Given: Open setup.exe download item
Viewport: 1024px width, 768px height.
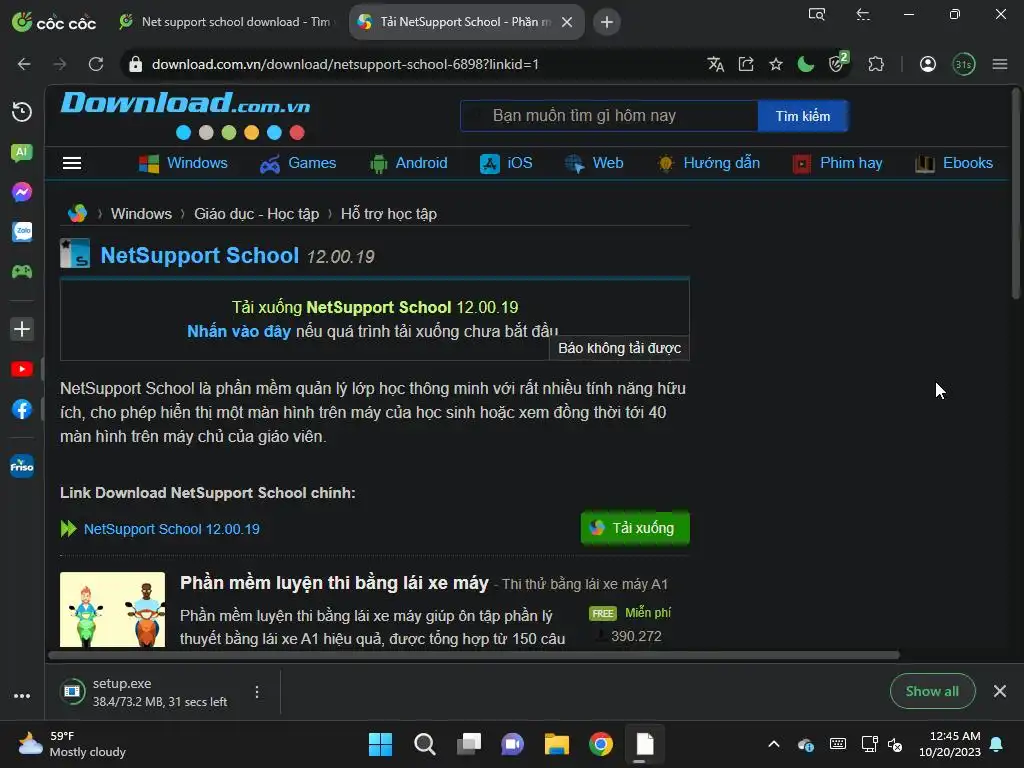Looking at the screenshot, I should (x=152, y=692).
